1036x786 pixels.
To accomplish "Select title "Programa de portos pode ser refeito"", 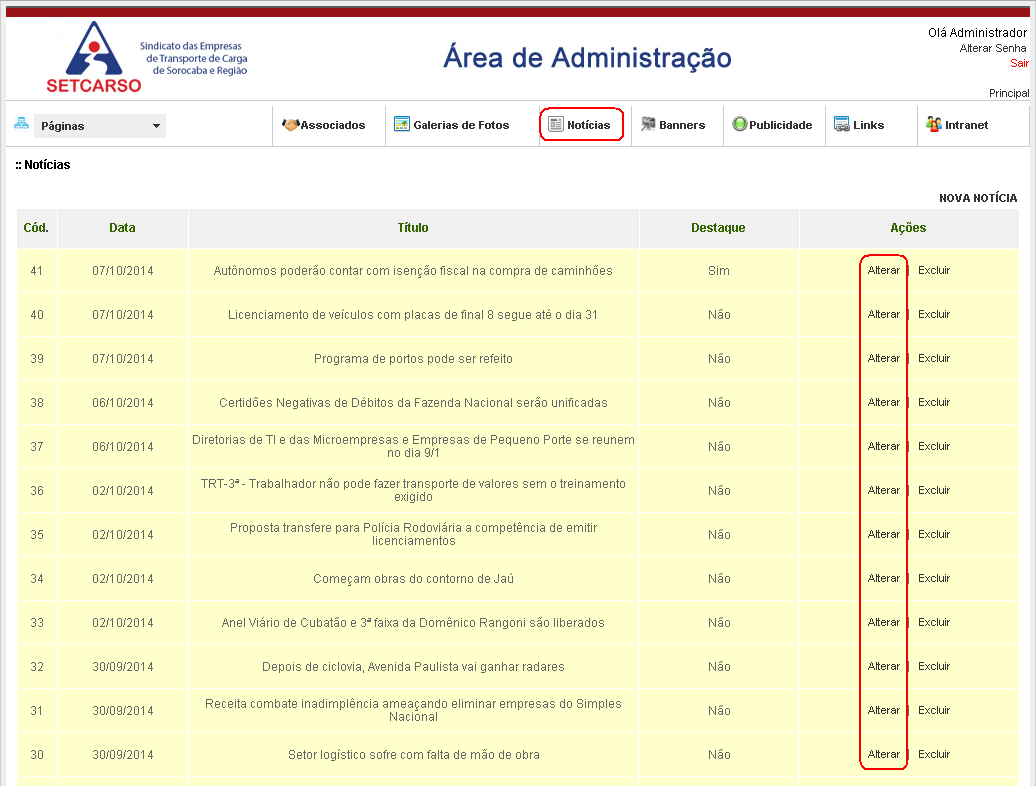I will click(413, 359).
